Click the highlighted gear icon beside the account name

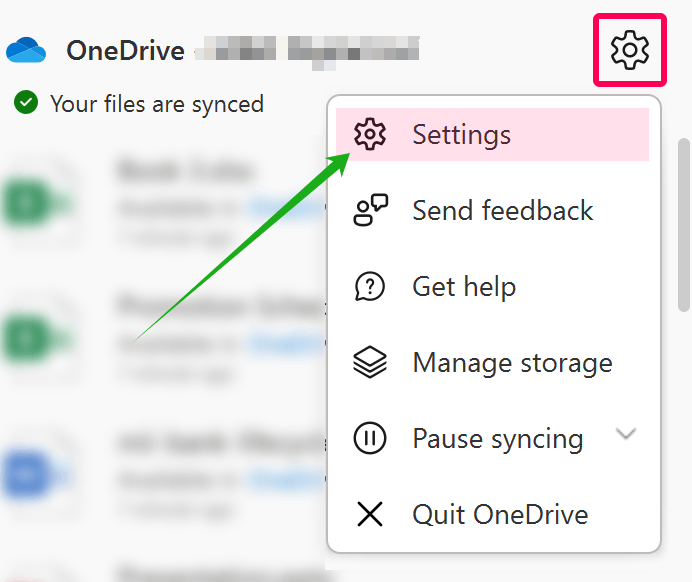630,50
